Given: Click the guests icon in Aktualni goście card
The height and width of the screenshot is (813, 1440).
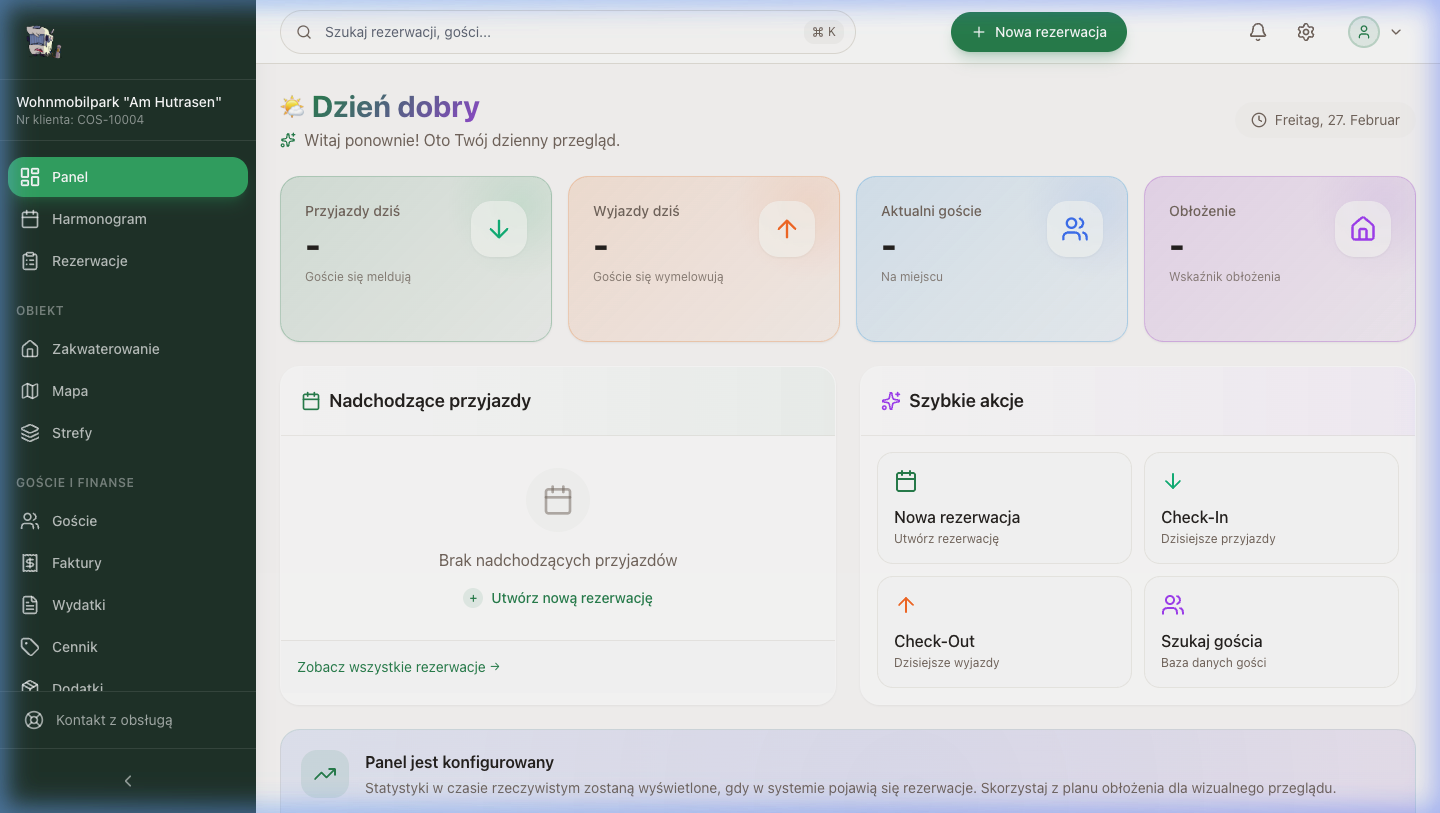Looking at the screenshot, I should [1075, 229].
